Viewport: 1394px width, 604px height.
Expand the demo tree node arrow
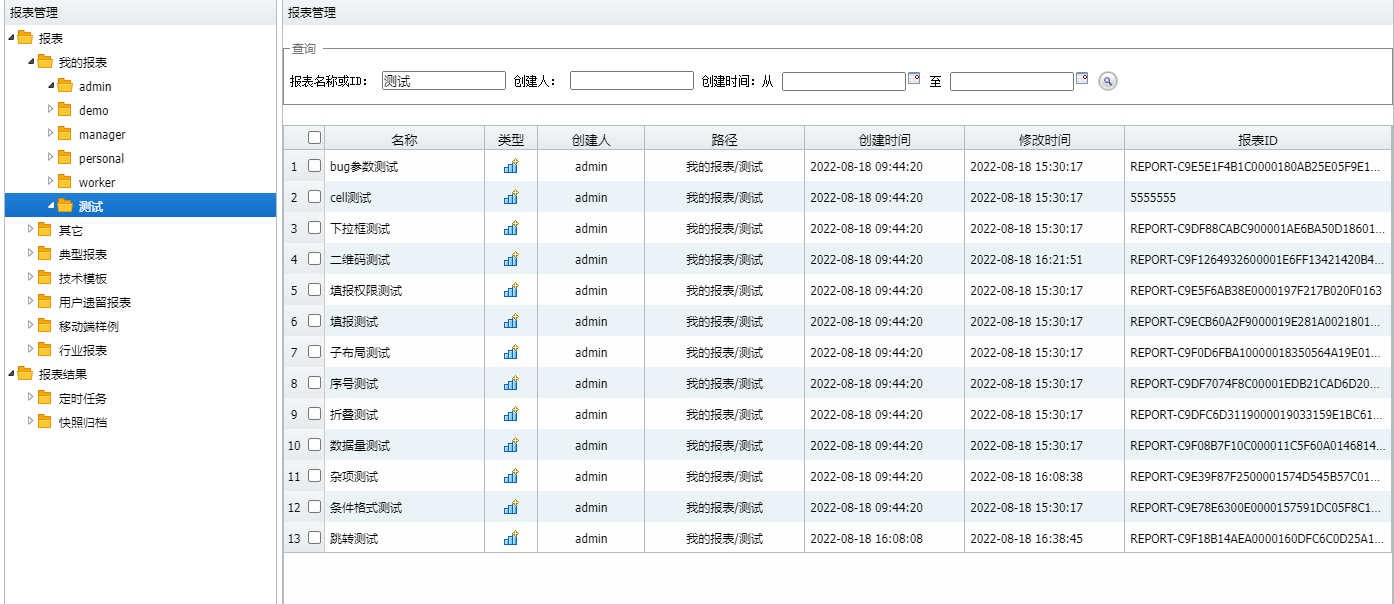[51, 109]
